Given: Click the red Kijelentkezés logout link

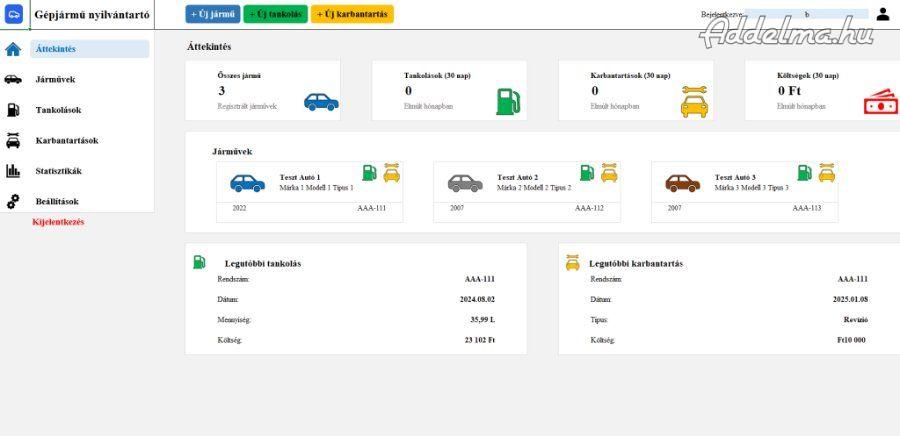Looking at the screenshot, I should (58, 222).
